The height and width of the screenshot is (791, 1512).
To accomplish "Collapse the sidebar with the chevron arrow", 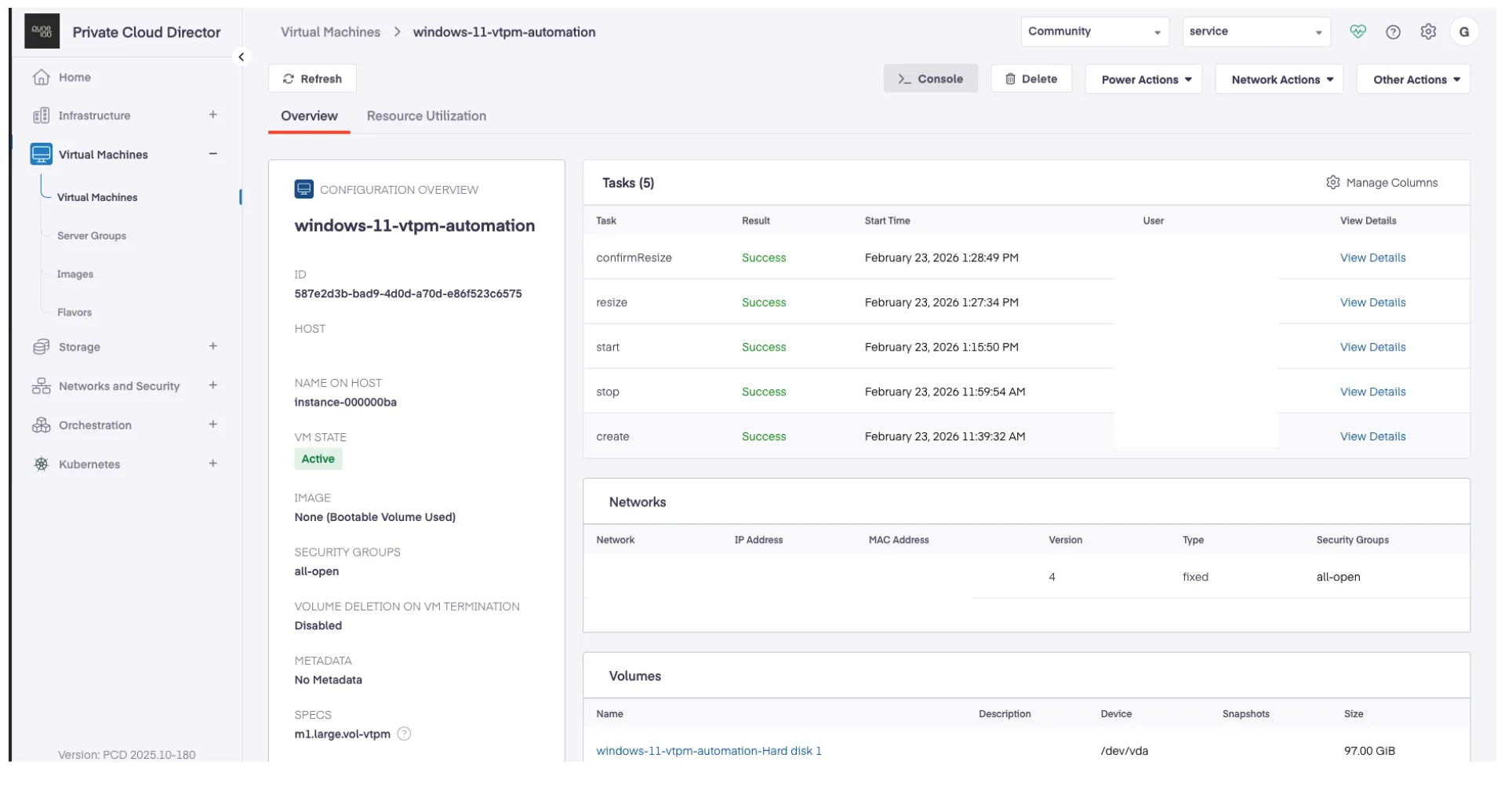I will tap(242, 56).
